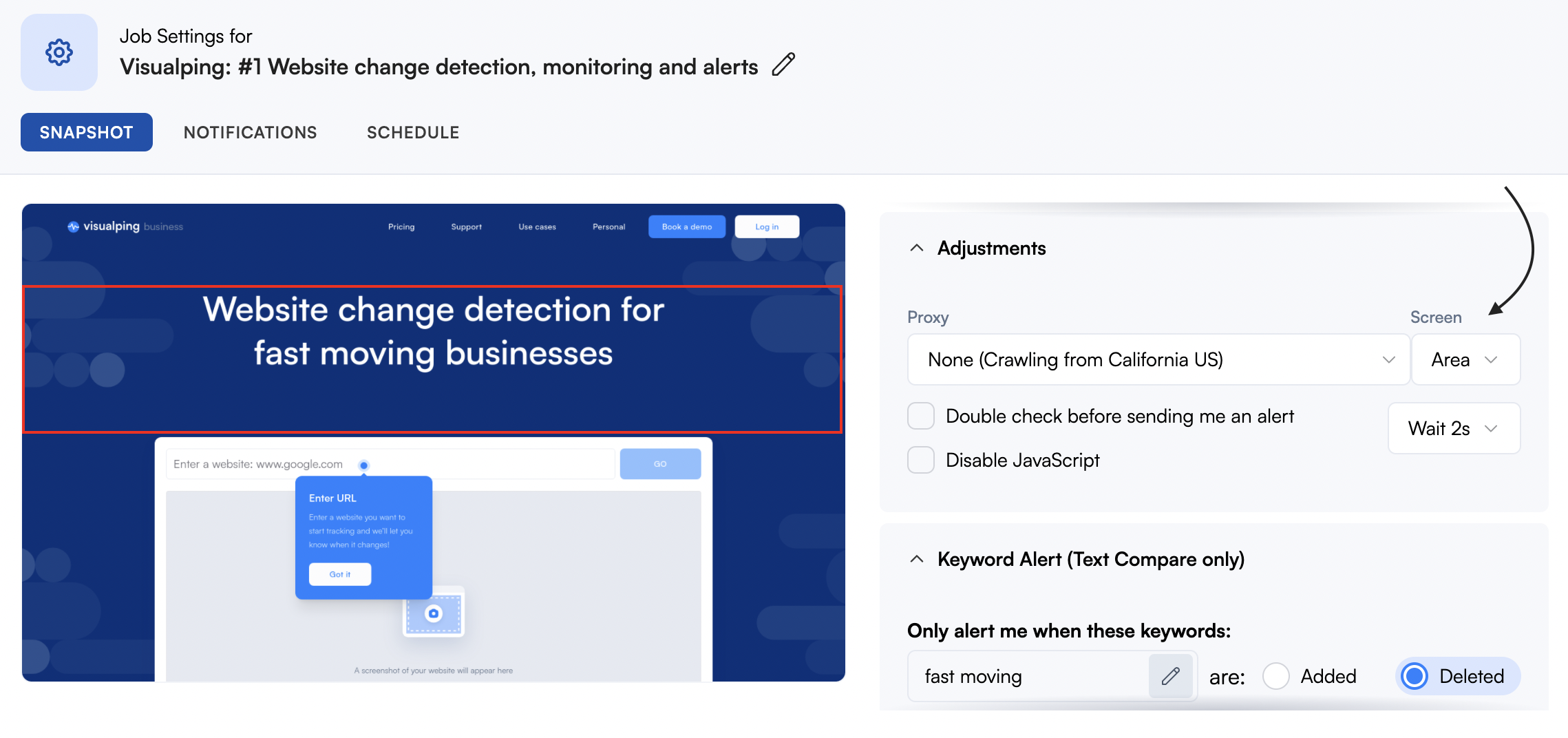Open the Schedule tab

click(x=413, y=132)
